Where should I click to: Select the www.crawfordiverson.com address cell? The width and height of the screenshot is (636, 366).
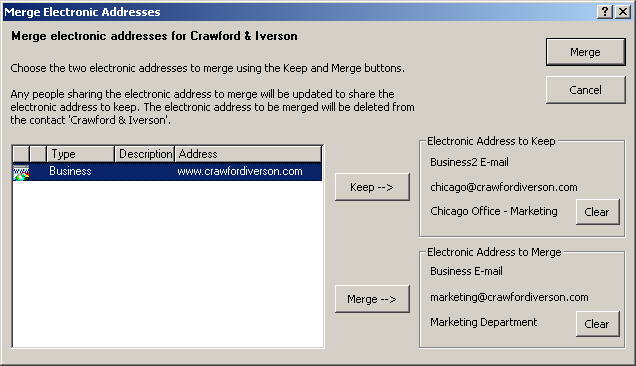[x=240, y=171]
